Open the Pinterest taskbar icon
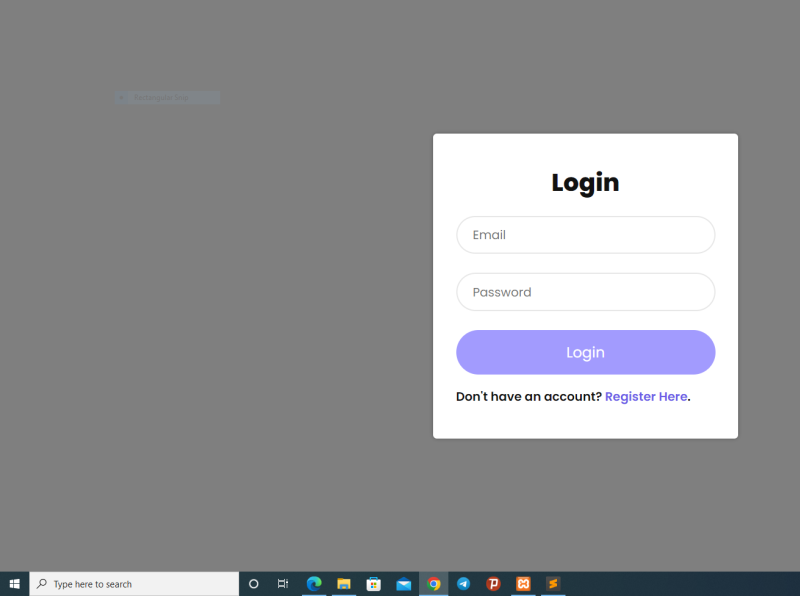Screen dimensions: 800x596 (494, 583)
